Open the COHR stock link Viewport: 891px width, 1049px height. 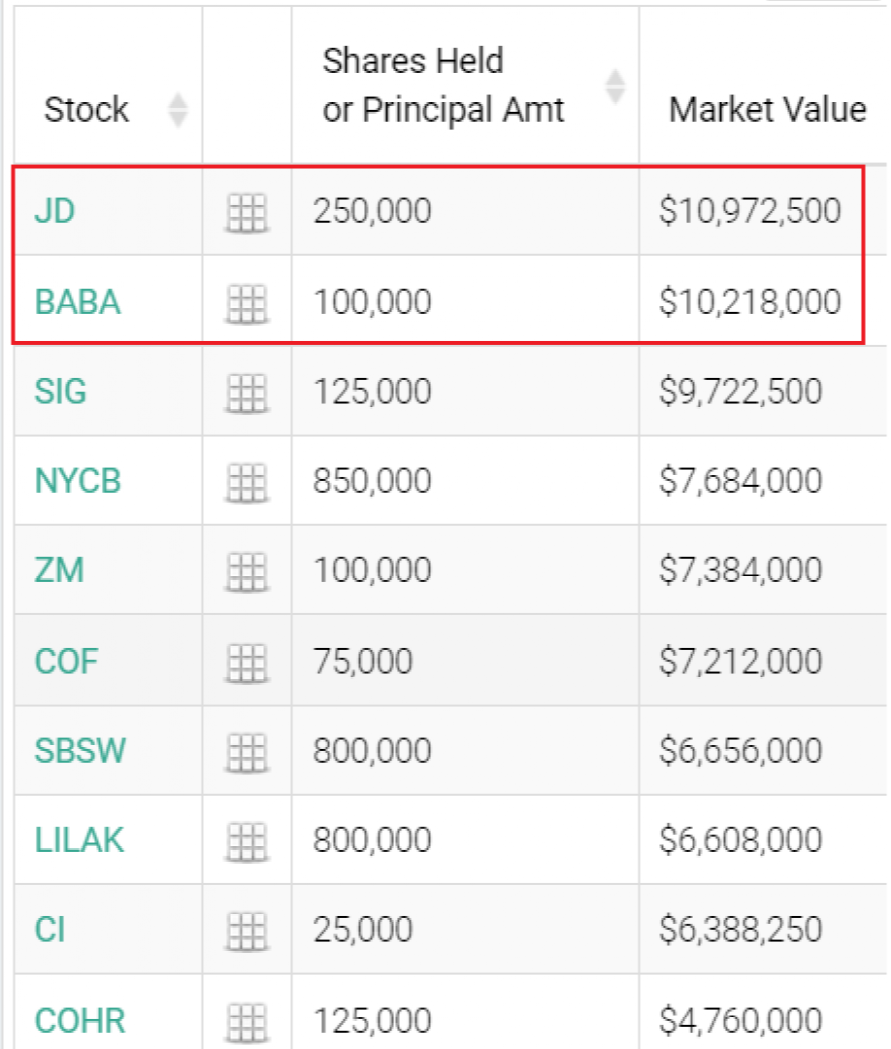pyautogui.click(x=80, y=1021)
